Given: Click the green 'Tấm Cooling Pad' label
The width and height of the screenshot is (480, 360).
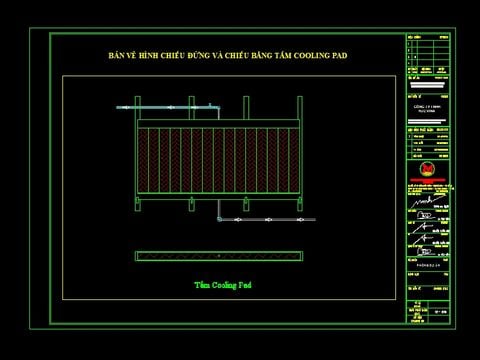Looking at the screenshot, I should 223,285.
